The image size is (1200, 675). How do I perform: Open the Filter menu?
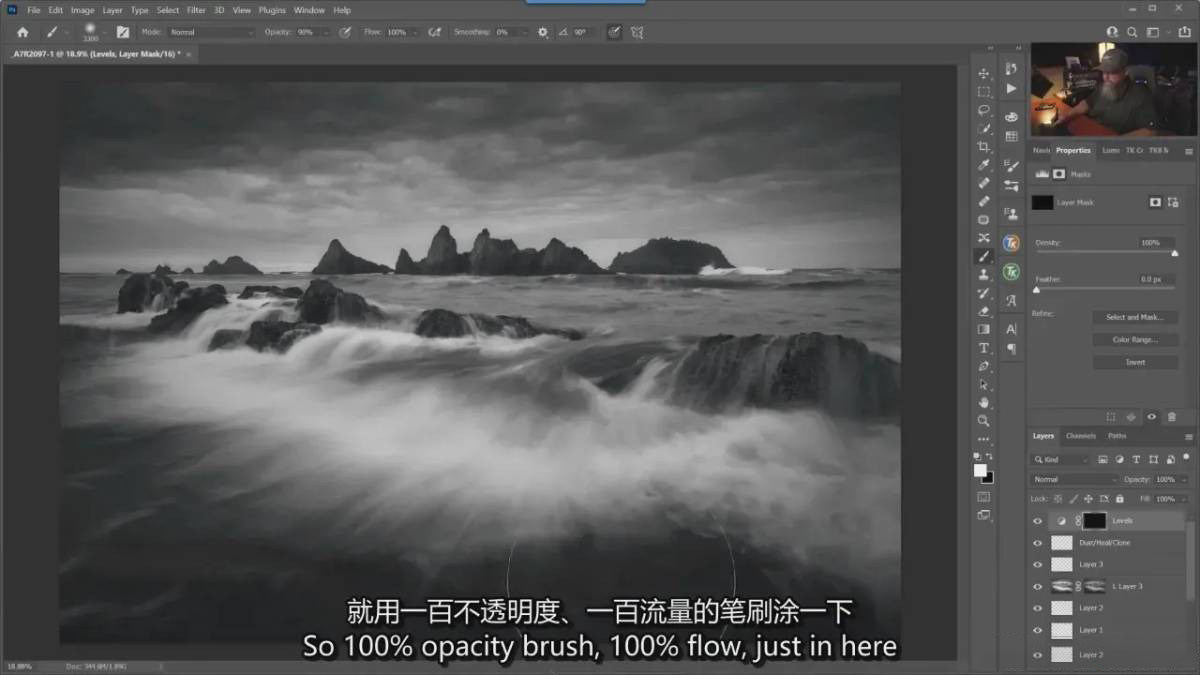(x=196, y=10)
